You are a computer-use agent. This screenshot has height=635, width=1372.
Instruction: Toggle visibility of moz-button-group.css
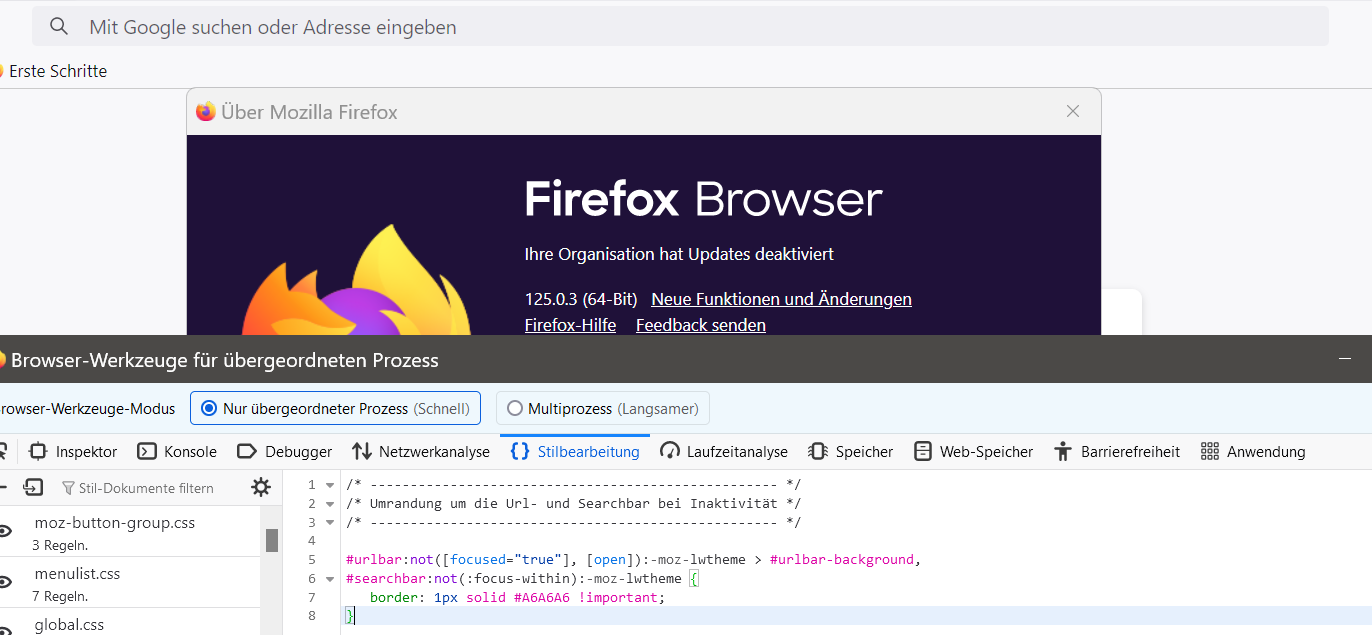click(x=5, y=532)
